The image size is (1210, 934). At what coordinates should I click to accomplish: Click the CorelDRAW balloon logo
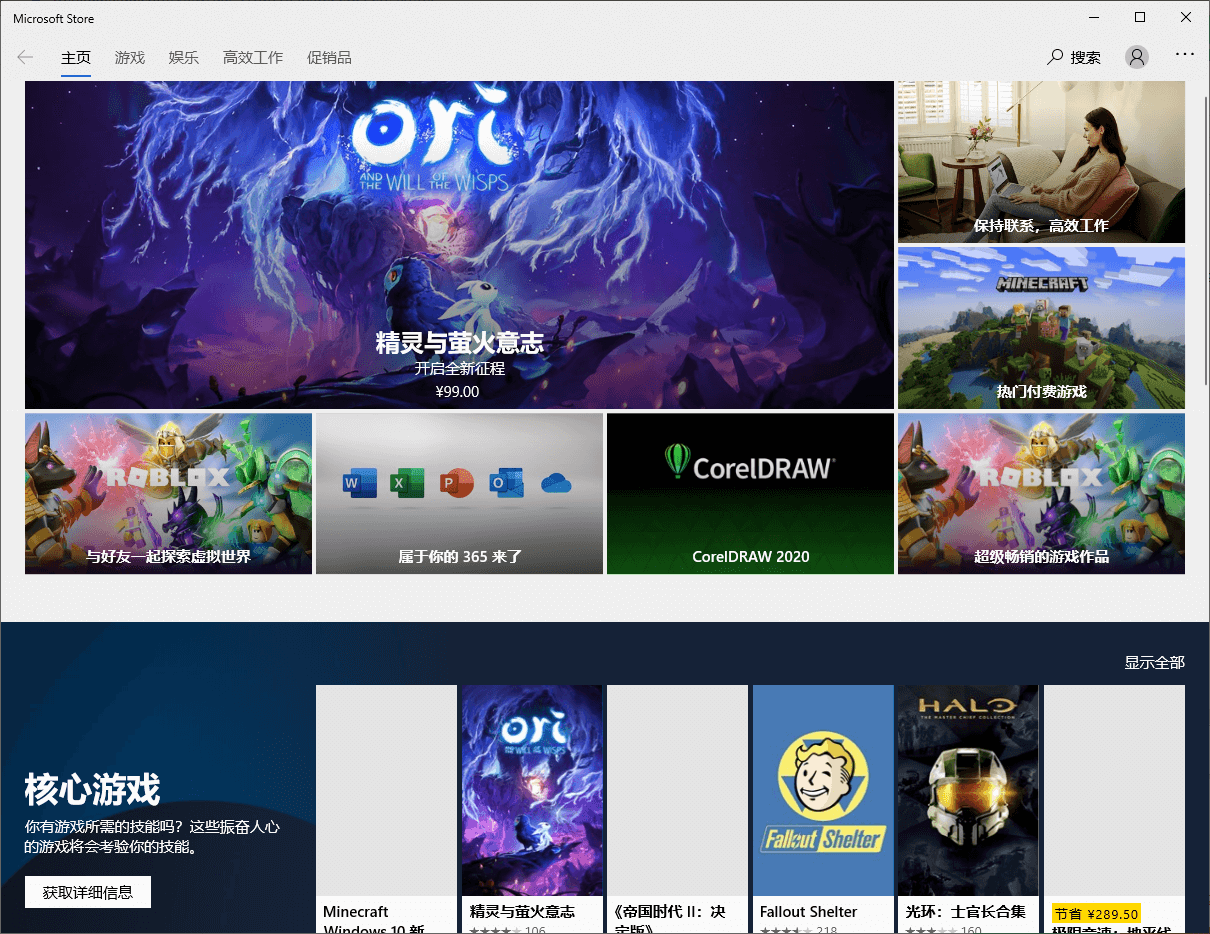pyautogui.click(x=677, y=460)
